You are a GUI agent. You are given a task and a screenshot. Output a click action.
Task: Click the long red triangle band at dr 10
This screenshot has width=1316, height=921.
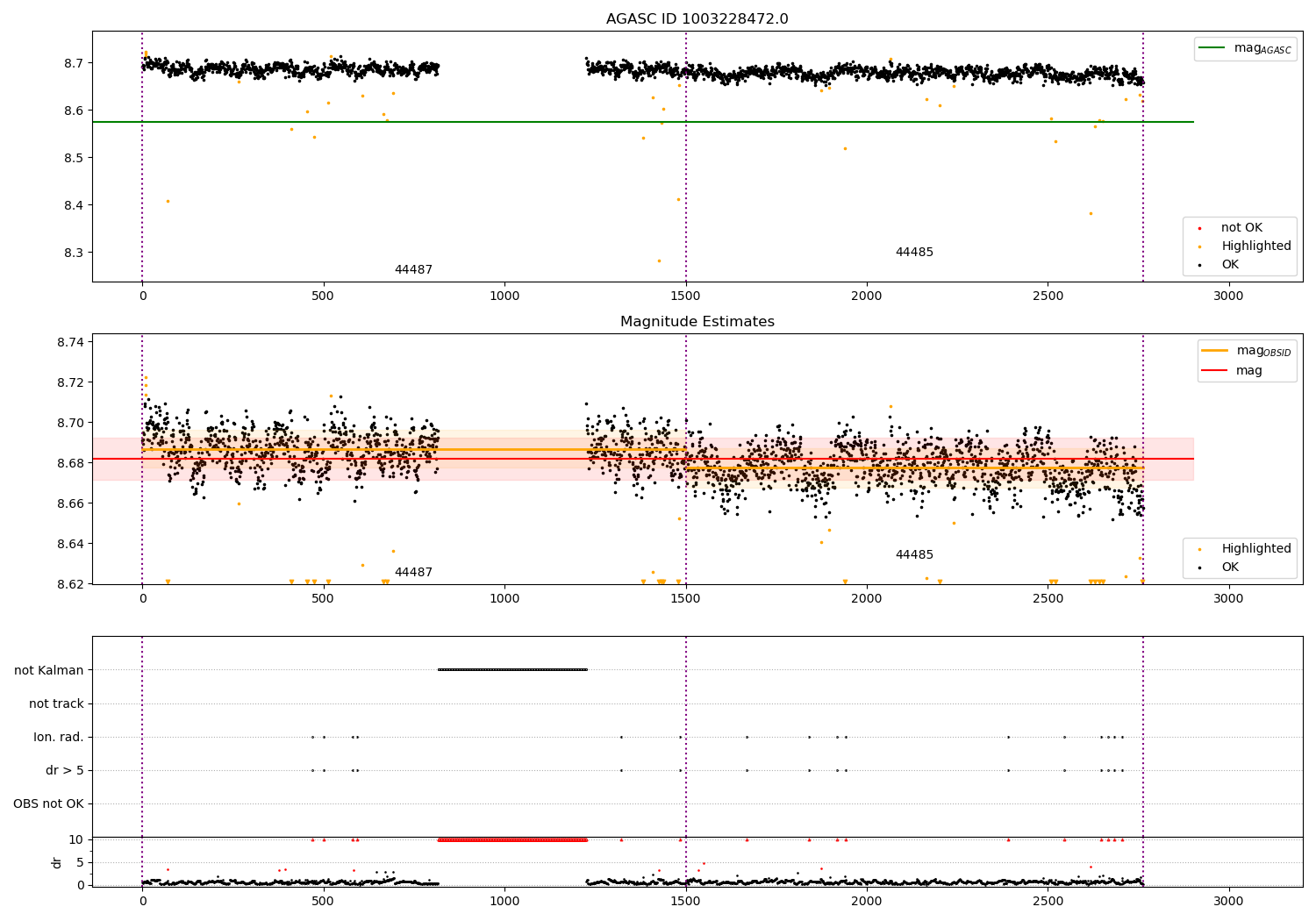point(512,839)
